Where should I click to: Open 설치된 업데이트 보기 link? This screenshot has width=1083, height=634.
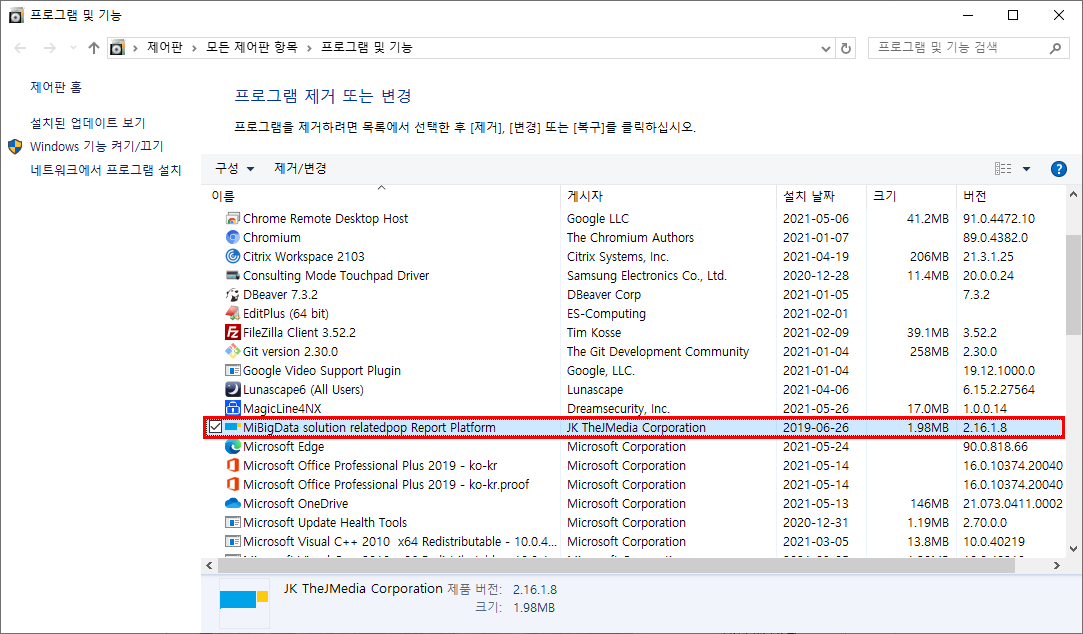(x=88, y=123)
